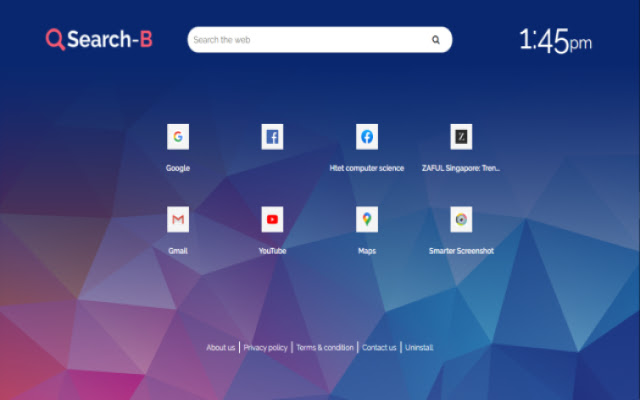
Task: Click the Google label text
Action: [178, 168]
